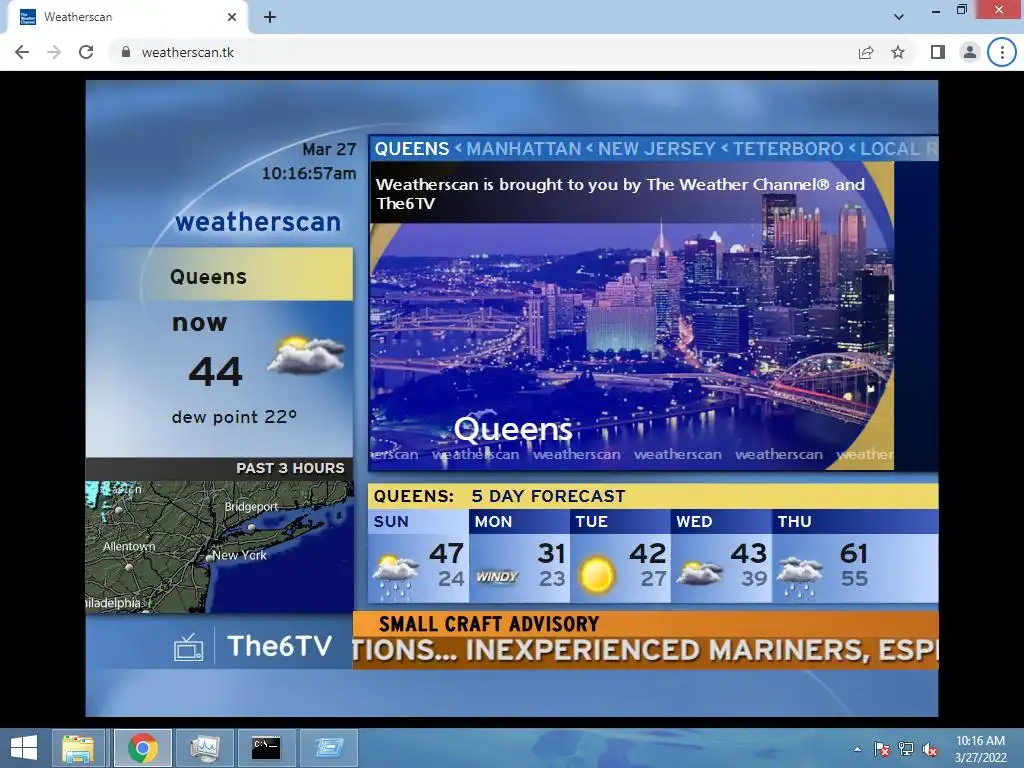Click the 10:16:57am clock display

point(309,174)
